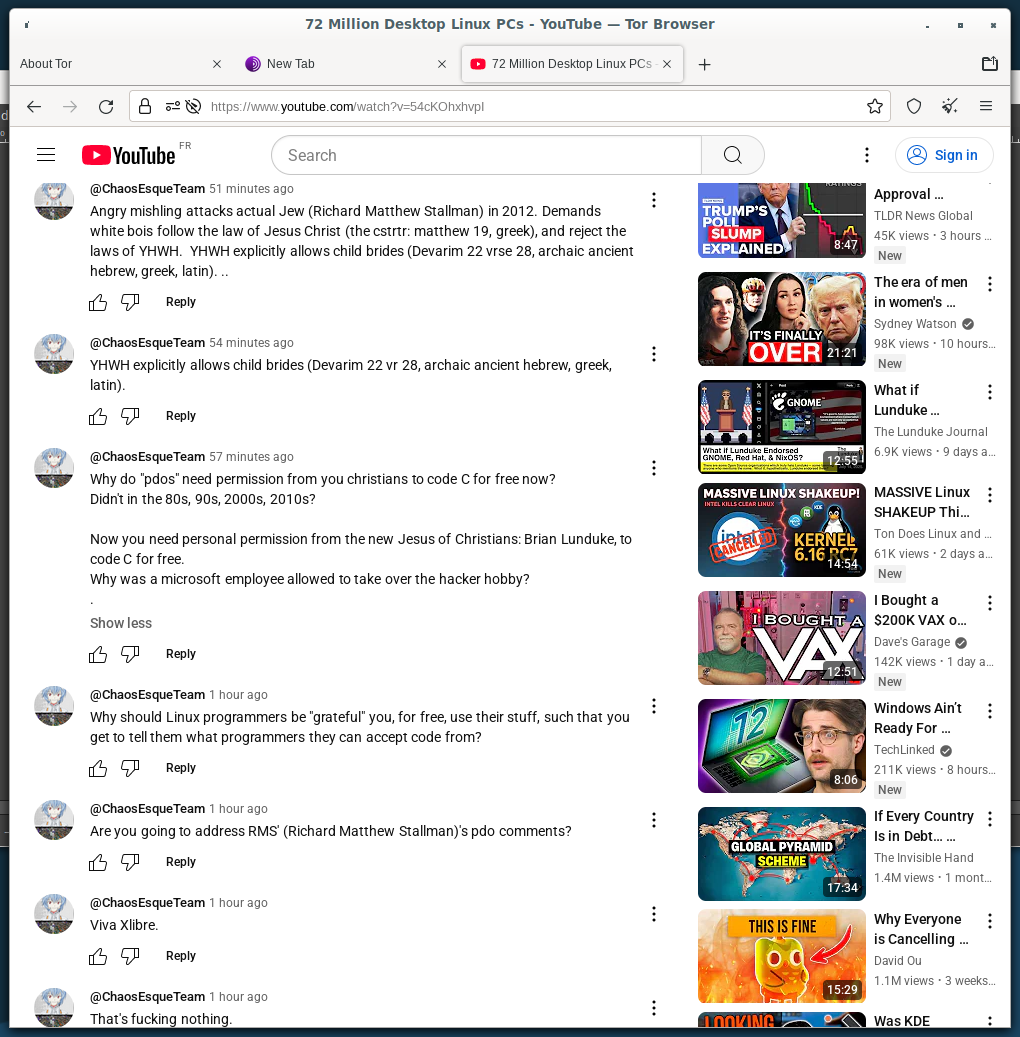The image size is (1020, 1037).
Task: Open 'It's Finally Over' video thumbnail
Action: click(x=782, y=319)
